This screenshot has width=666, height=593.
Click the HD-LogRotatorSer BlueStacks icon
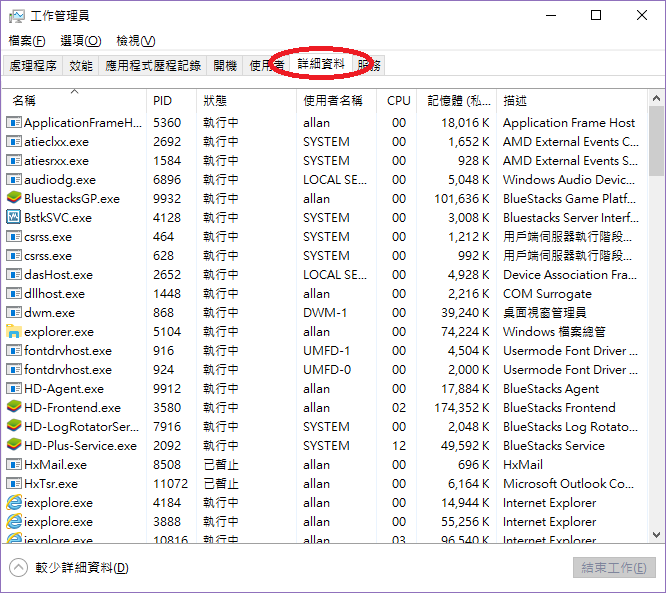(14, 426)
